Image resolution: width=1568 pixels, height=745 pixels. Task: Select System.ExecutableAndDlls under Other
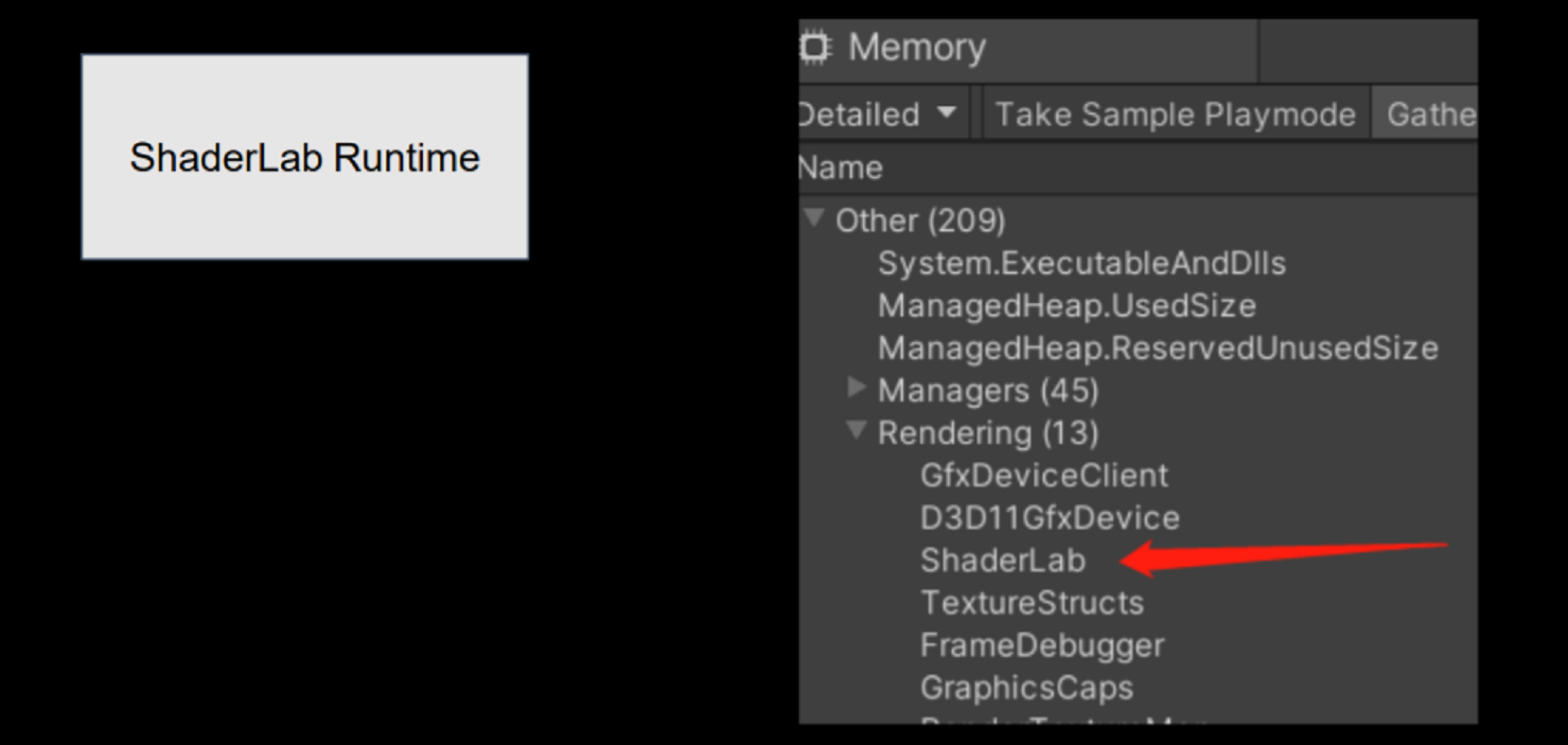click(x=1081, y=262)
